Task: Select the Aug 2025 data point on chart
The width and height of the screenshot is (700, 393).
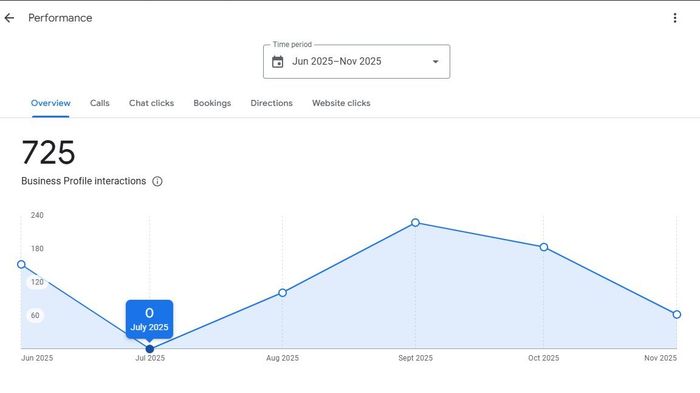Action: click(282, 293)
